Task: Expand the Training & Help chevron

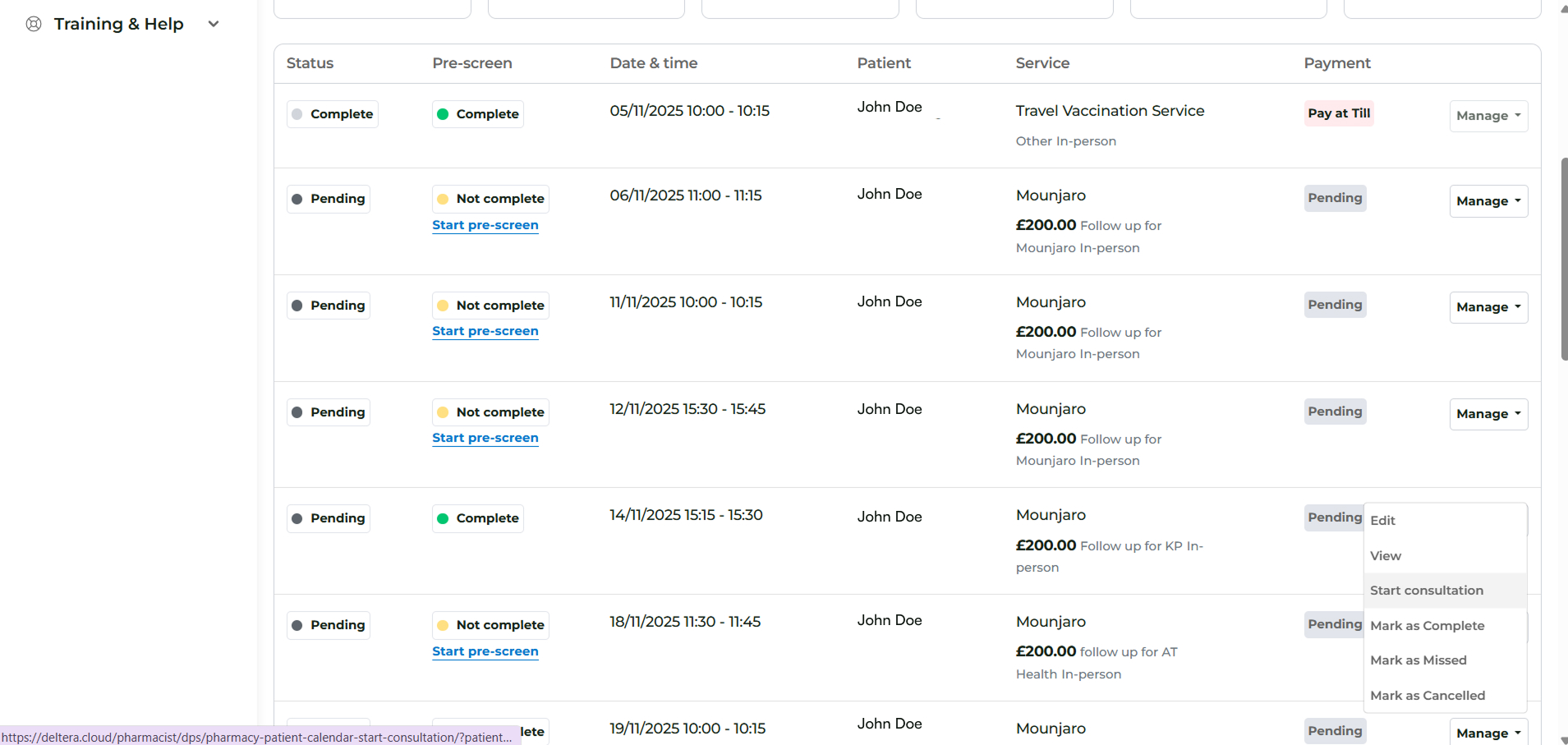Action: [214, 24]
